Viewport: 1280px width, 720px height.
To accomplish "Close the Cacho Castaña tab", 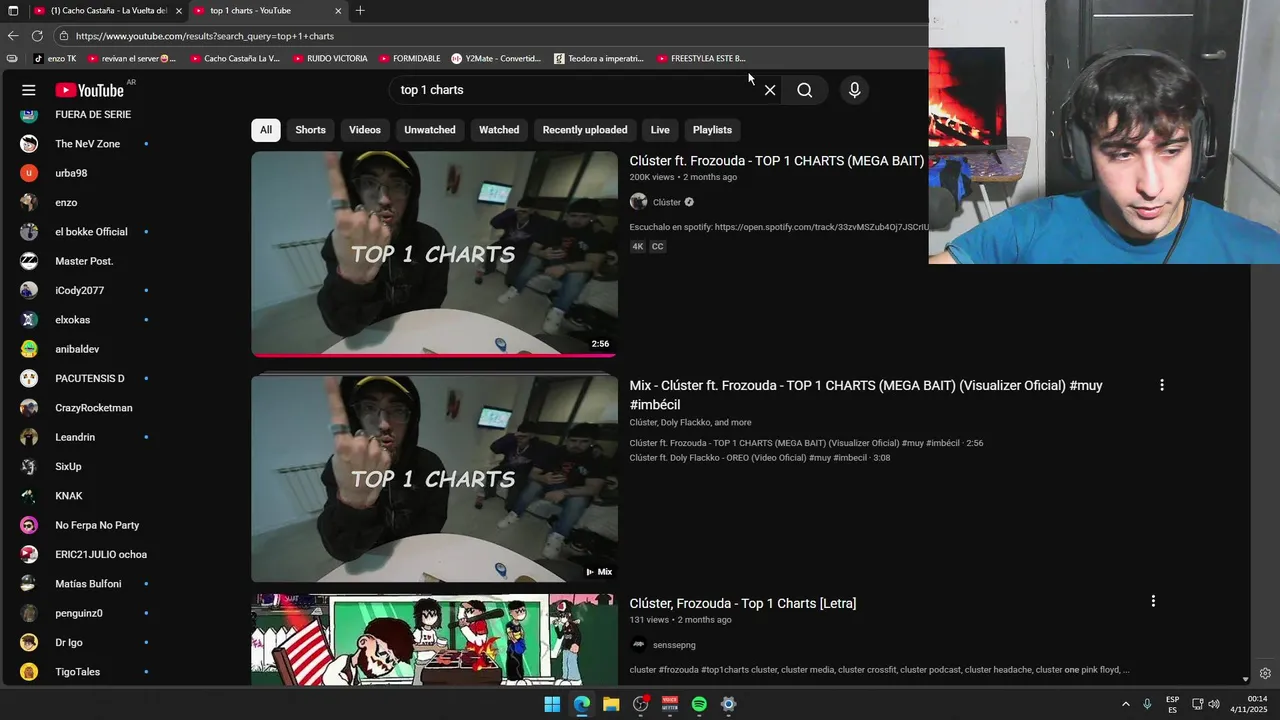I will [179, 11].
